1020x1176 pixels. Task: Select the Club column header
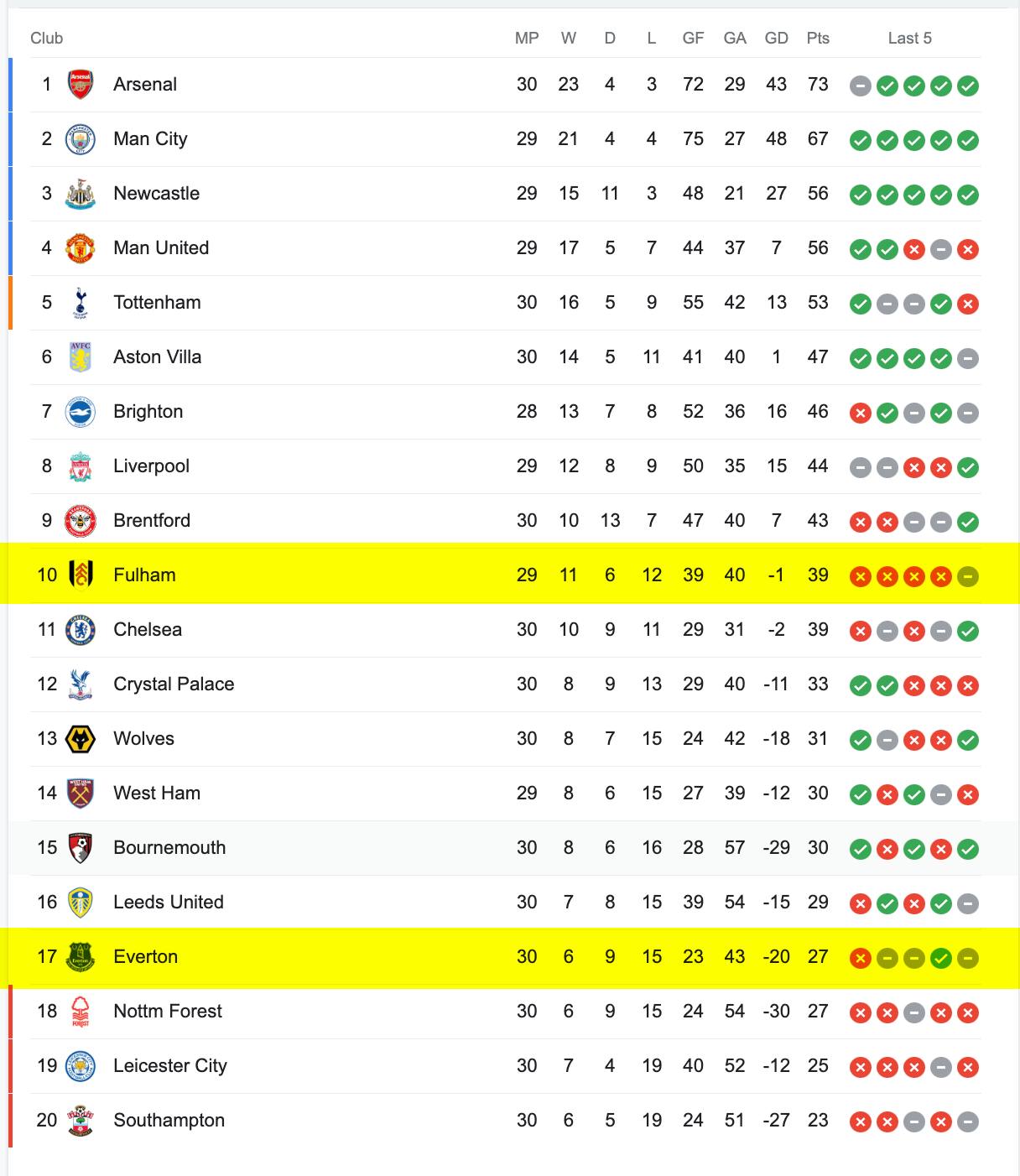pyautogui.click(x=47, y=38)
